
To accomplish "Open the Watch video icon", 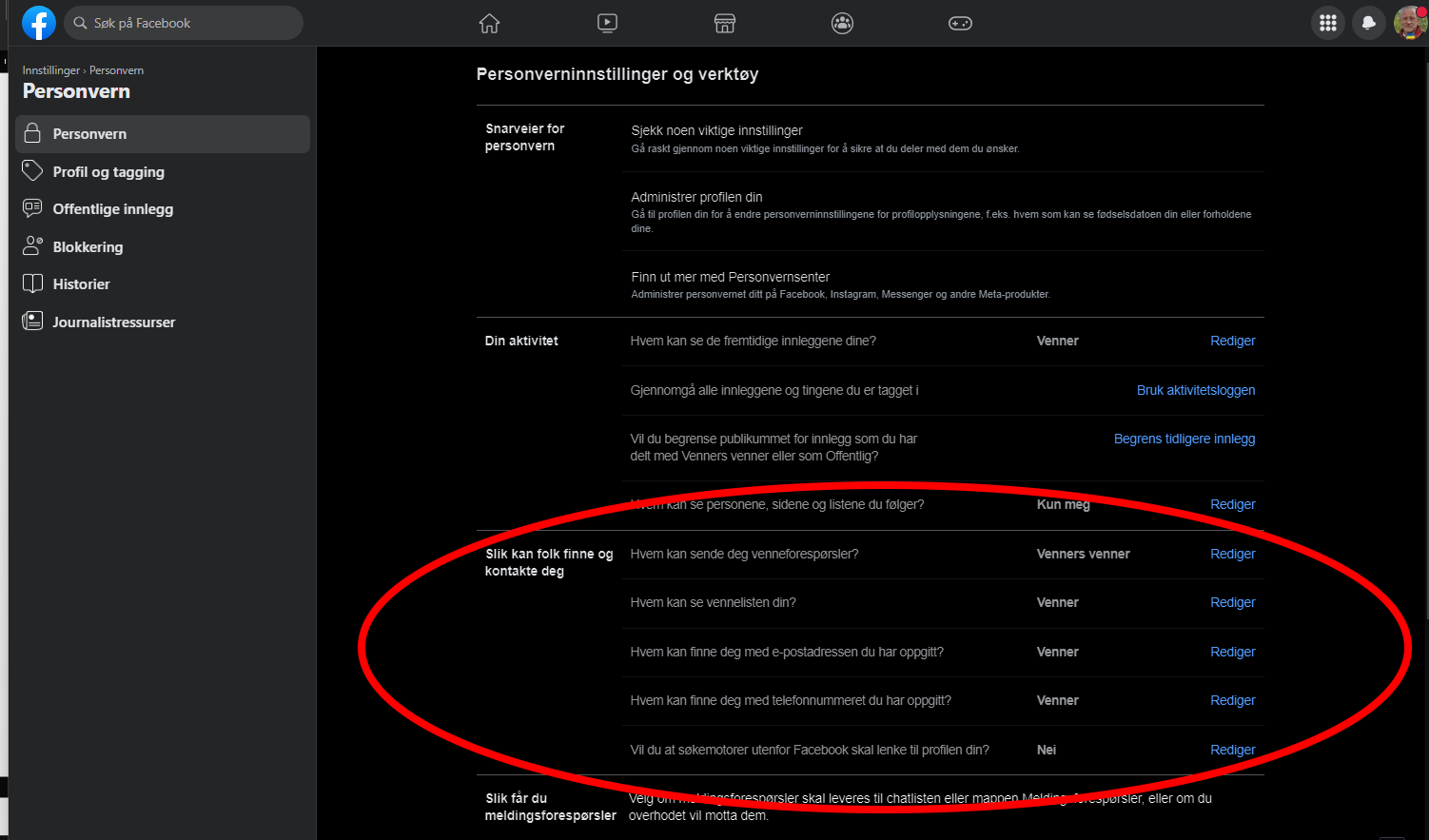I will [x=607, y=23].
